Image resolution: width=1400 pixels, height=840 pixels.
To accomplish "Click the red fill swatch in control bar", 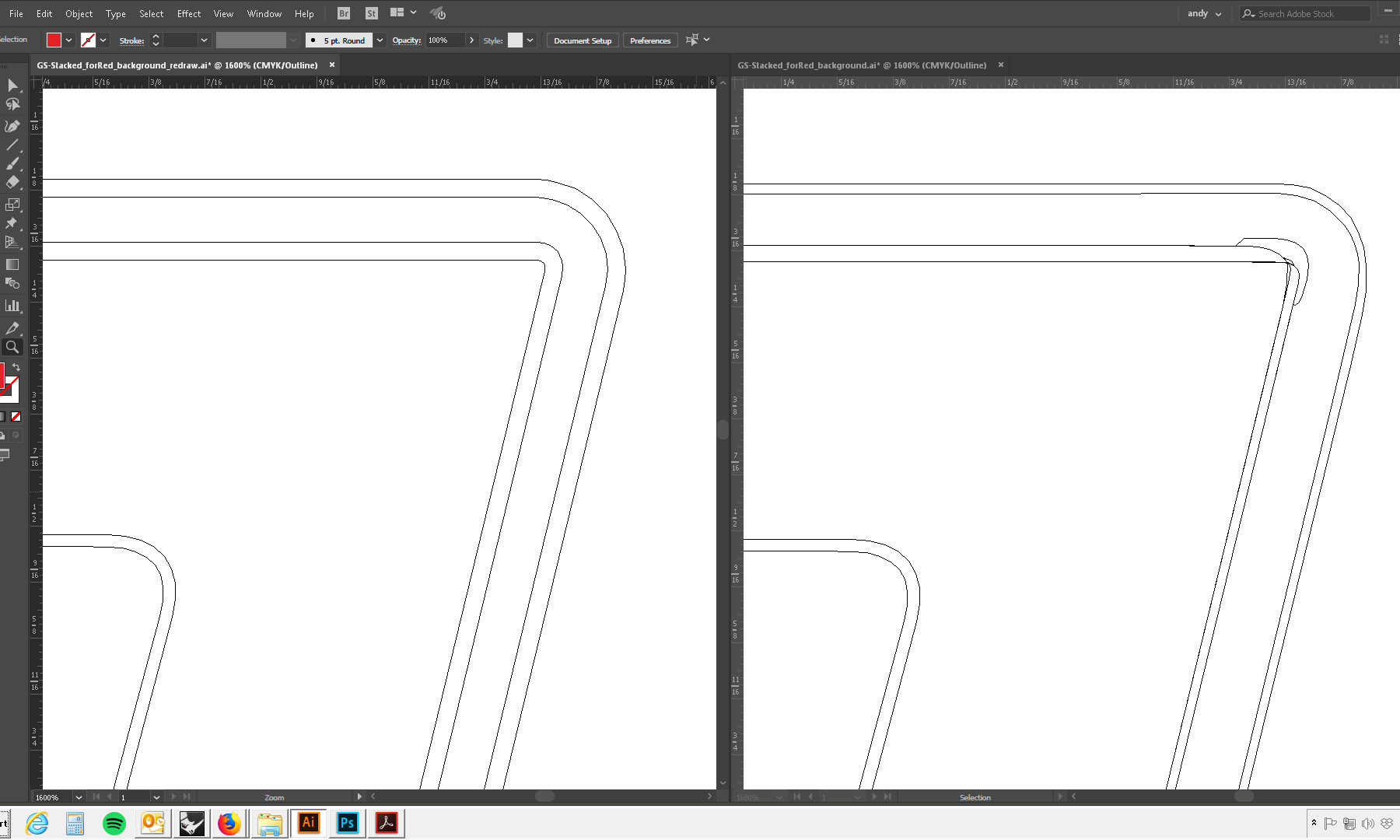I will tap(54, 40).
